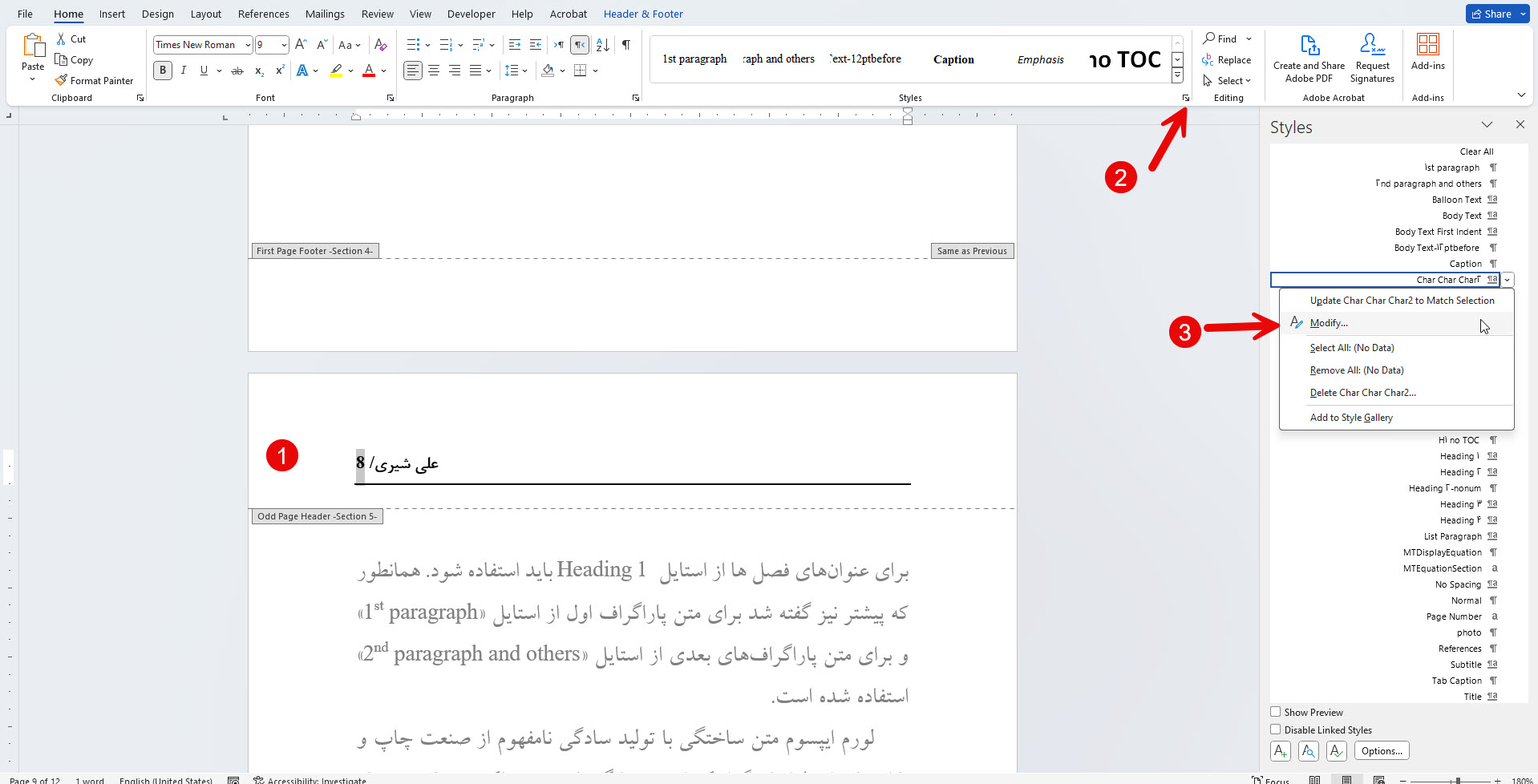Apply text highlight color
Image resolution: width=1538 pixels, height=784 pixels.
(337, 71)
